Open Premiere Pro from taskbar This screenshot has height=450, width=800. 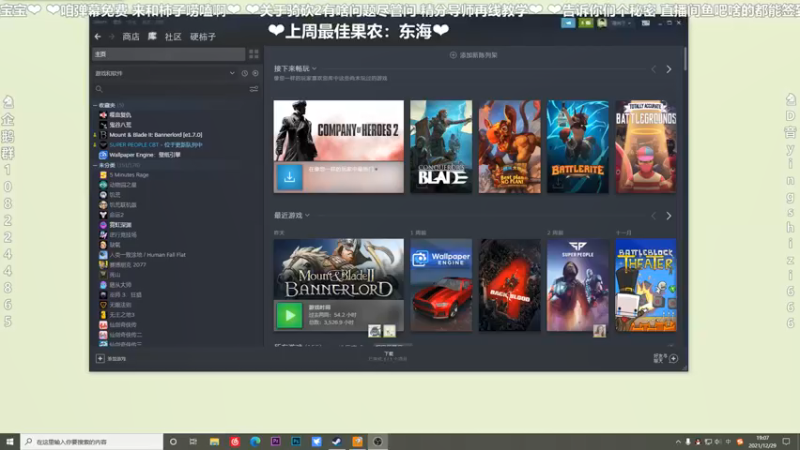[276, 442]
